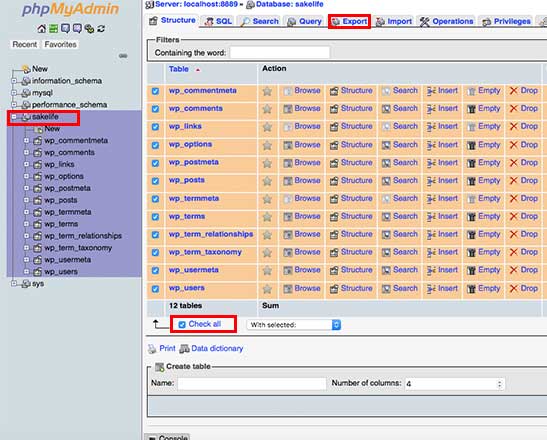Image resolution: width=547 pixels, height=440 pixels.
Task: Expand wp_users table in sidebar tree
Action: (x=26, y=271)
